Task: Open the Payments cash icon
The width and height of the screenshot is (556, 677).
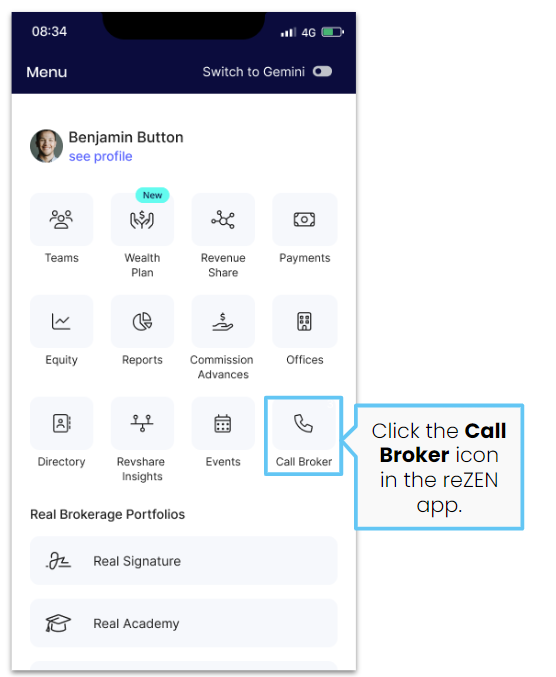Action: tap(304, 219)
